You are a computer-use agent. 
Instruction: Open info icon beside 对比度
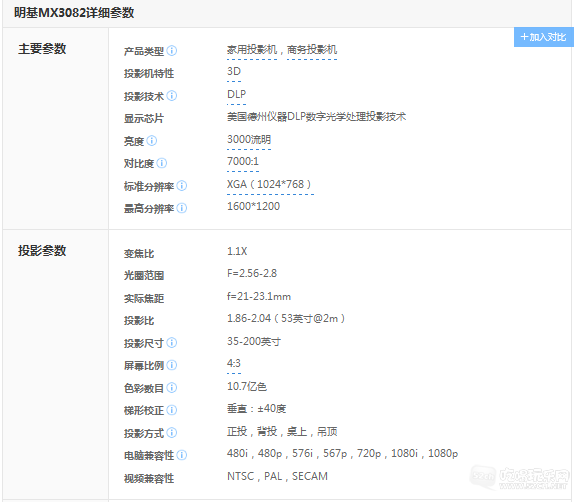pyautogui.click(x=162, y=163)
